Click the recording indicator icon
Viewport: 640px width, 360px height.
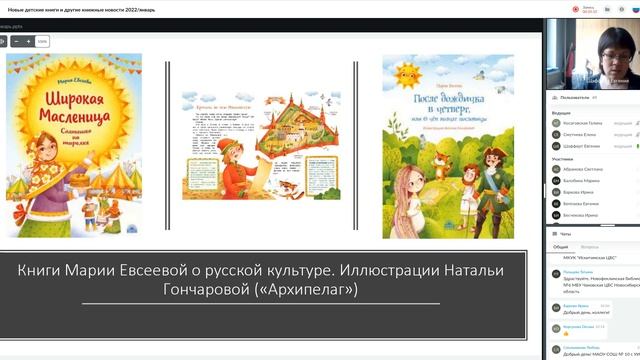pos(576,9)
